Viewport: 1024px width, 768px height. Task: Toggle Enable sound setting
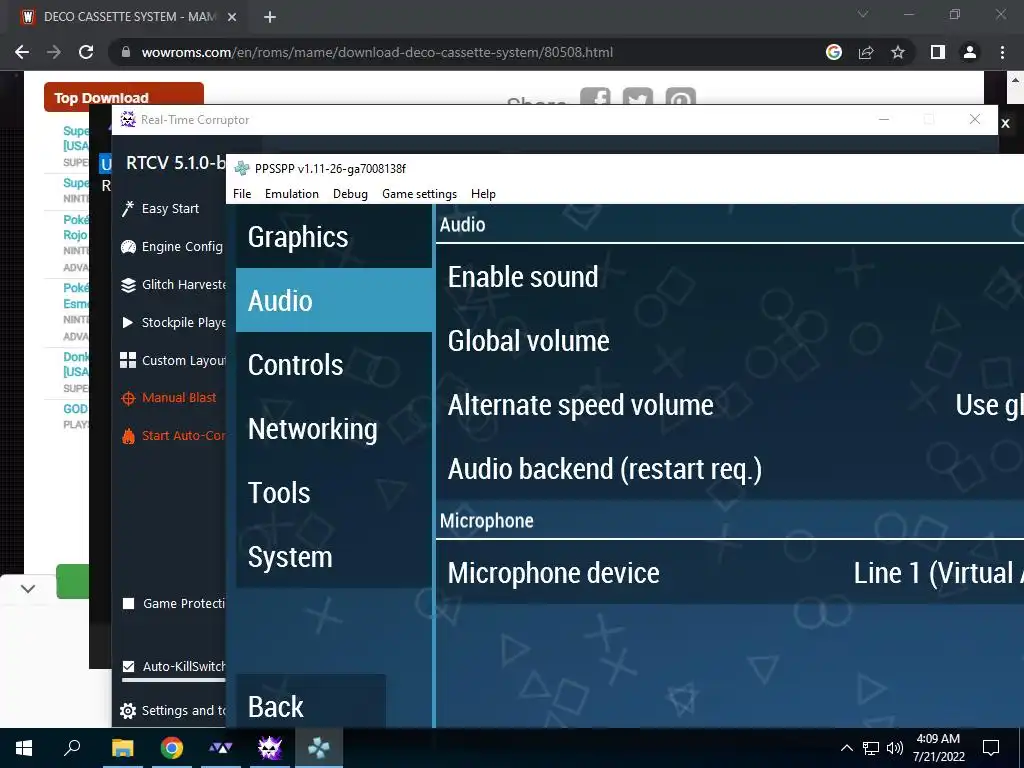click(729, 277)
